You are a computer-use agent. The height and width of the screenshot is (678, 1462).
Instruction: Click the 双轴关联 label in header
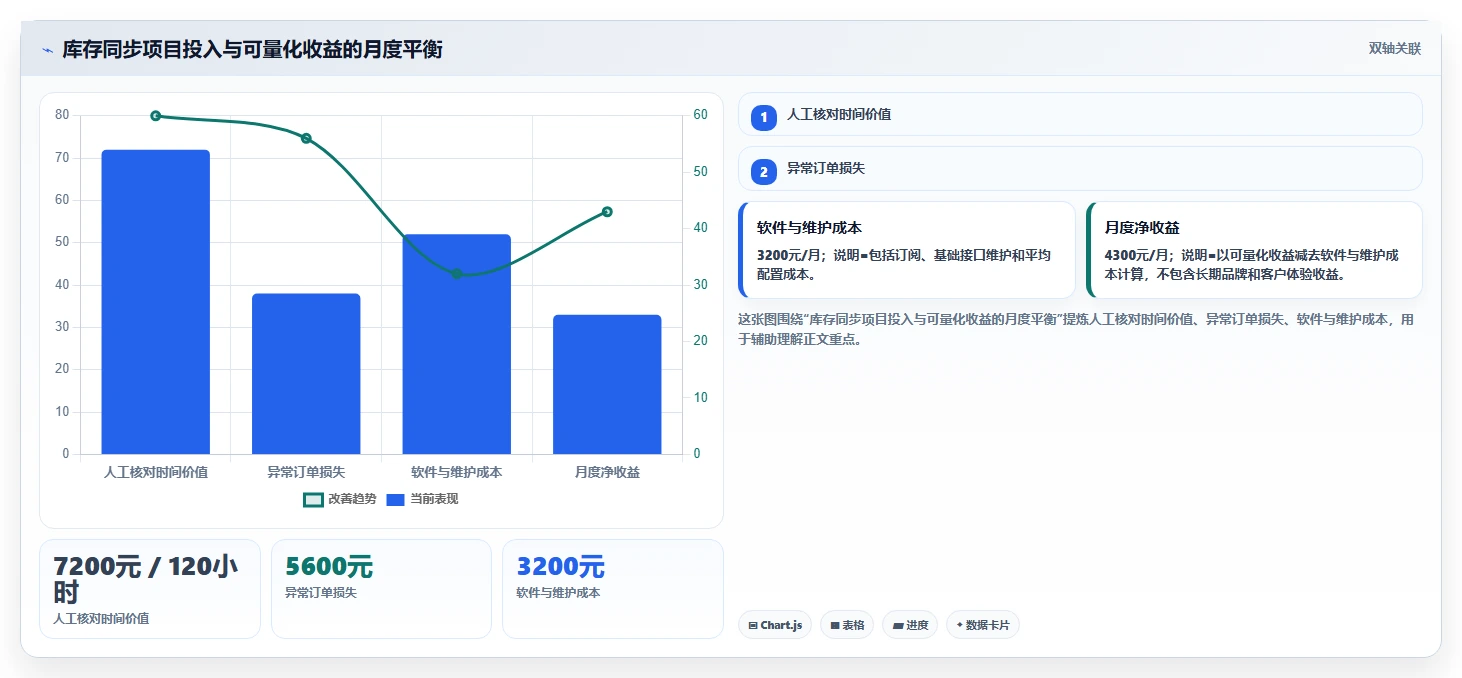1394,49
